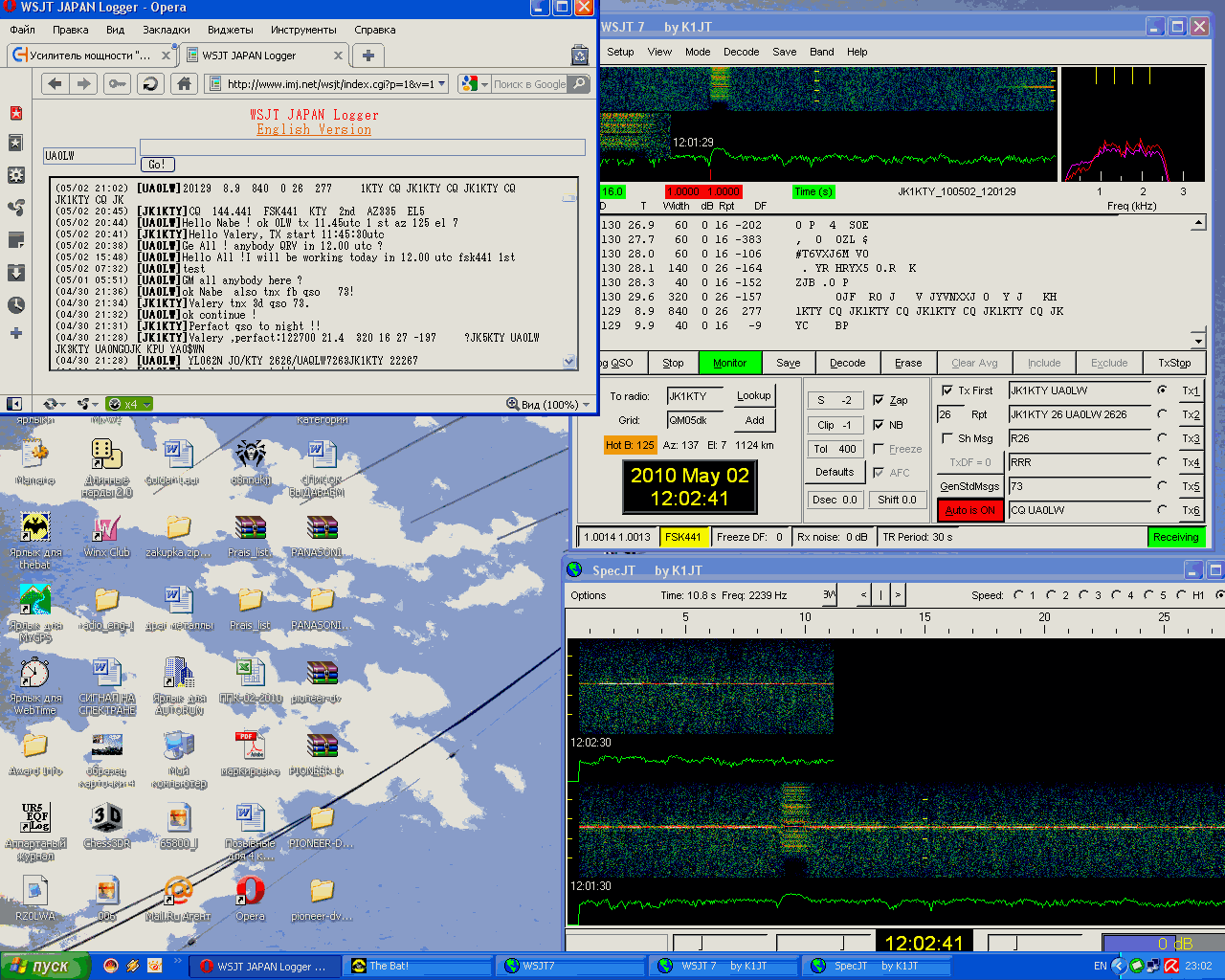Image resolution: width=1225 pixels, height=980 pixels.
Task: Click Tx1 message text field
Action: [x=1080, y=390]
